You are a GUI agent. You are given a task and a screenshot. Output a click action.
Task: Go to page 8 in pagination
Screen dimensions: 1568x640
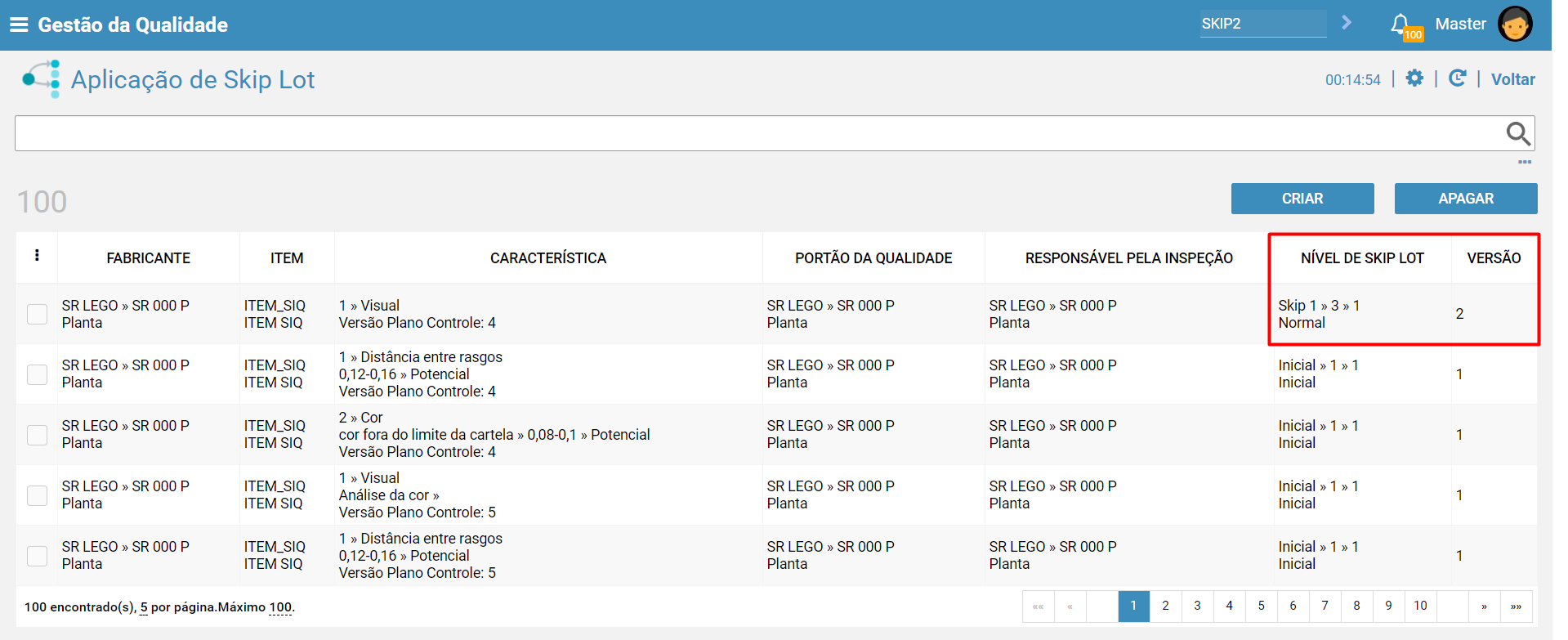pyautogui.click(x=1356, y=606)
